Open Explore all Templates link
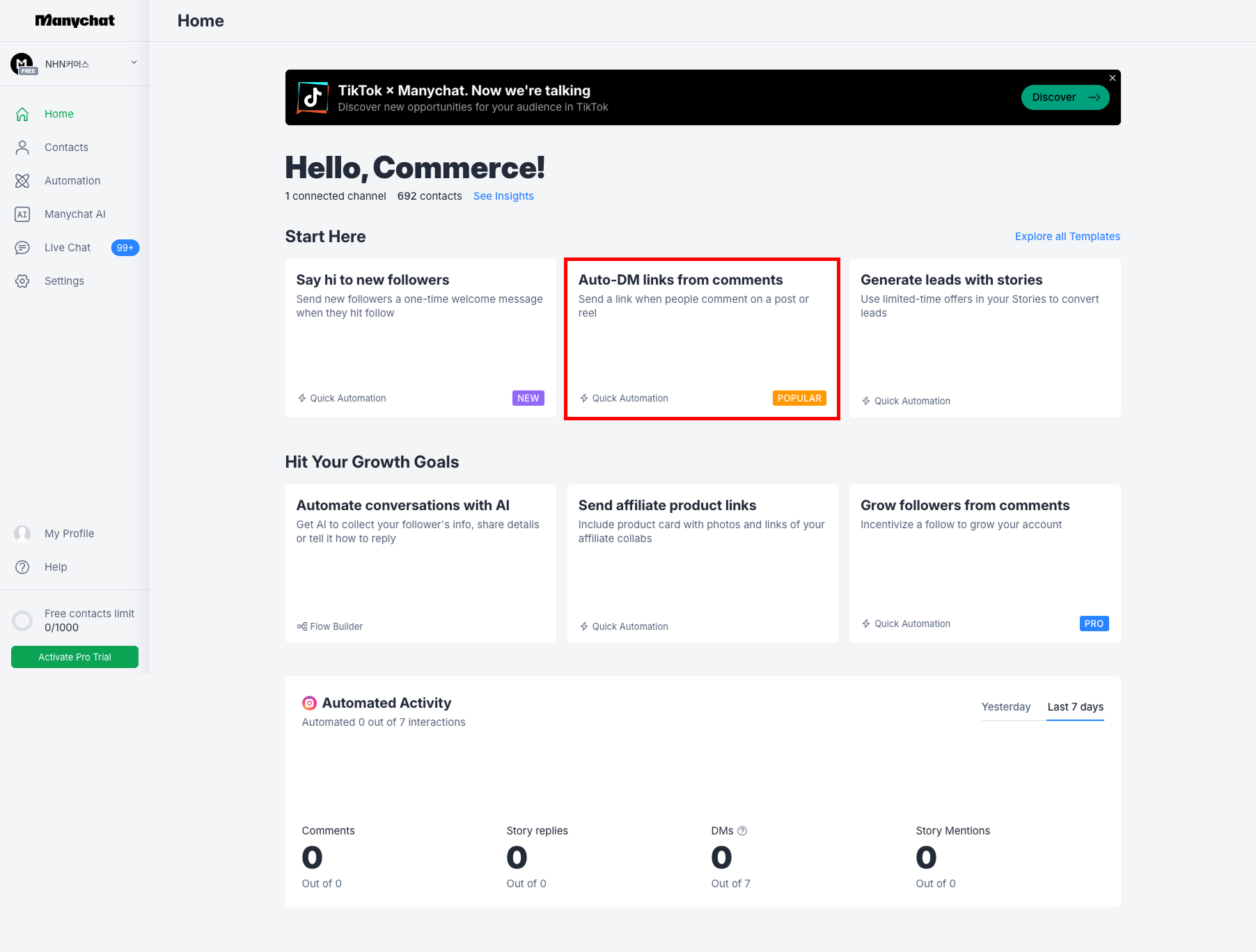 (1067, 237)
